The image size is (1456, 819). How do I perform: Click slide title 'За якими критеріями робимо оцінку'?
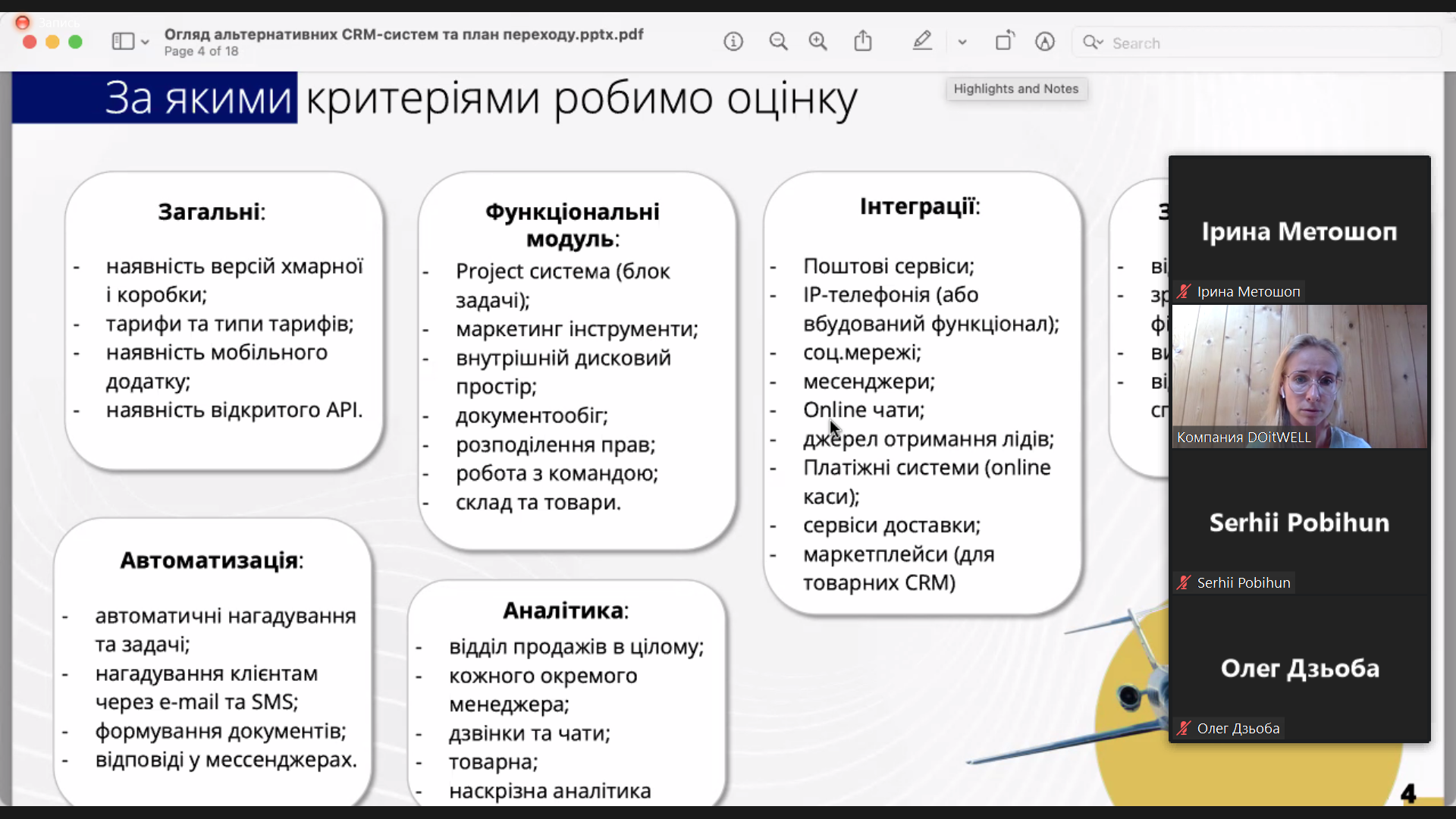[x=482, y=99]
